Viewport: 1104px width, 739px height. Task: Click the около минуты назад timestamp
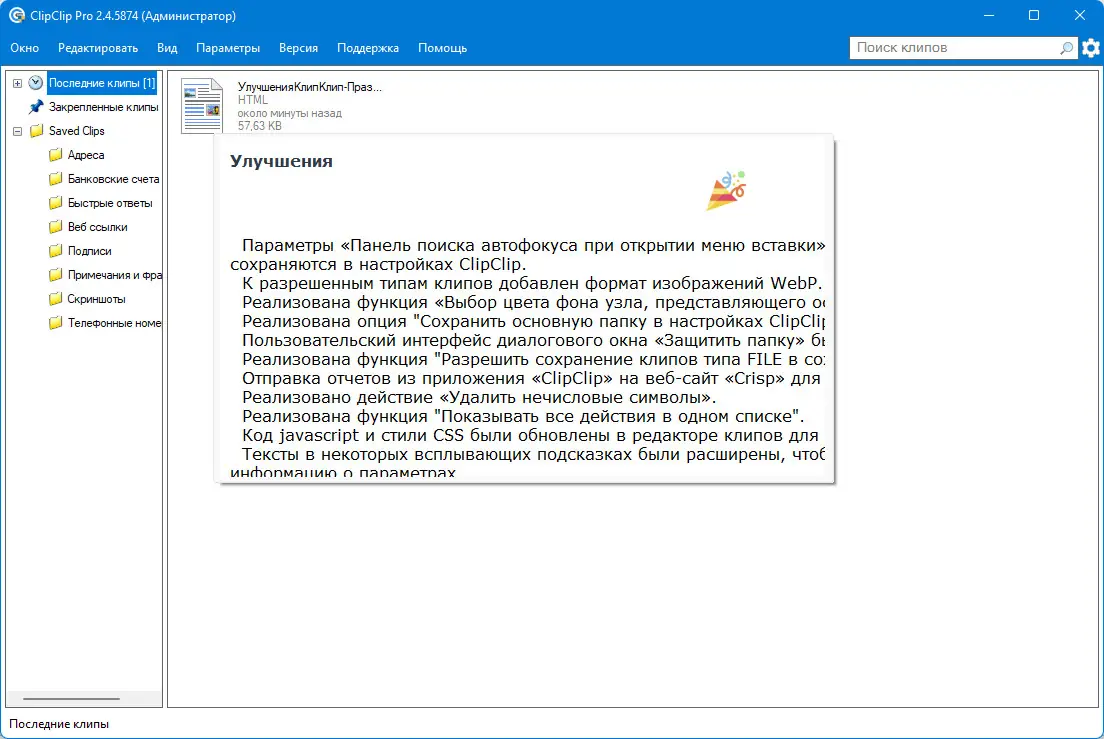pyautogui.click(x=289, y=113)
